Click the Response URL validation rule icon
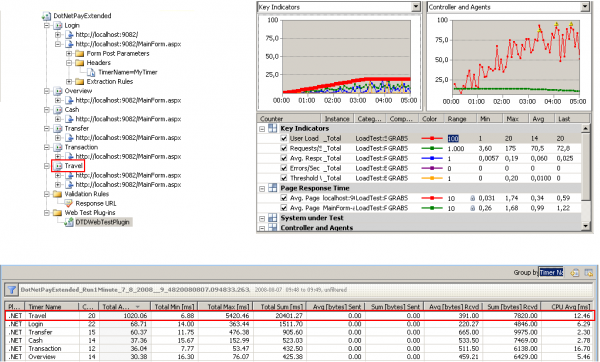 68,204
